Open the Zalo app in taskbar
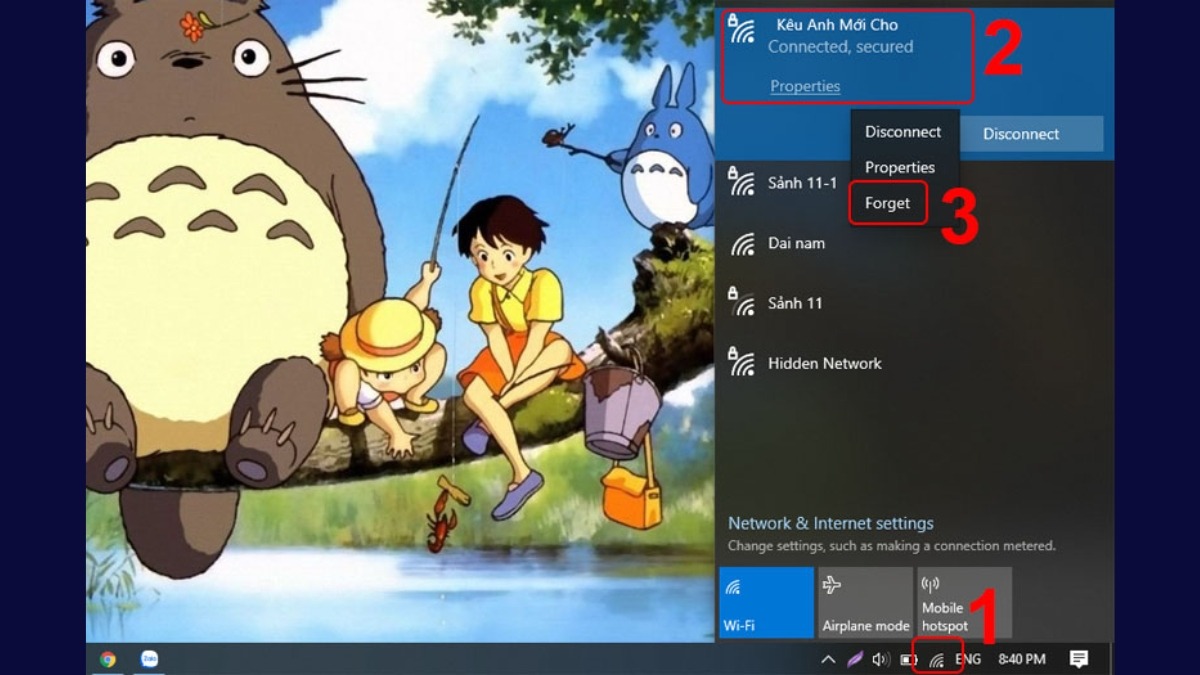Screen dimensions: 1200x675 tap(150, 659)
